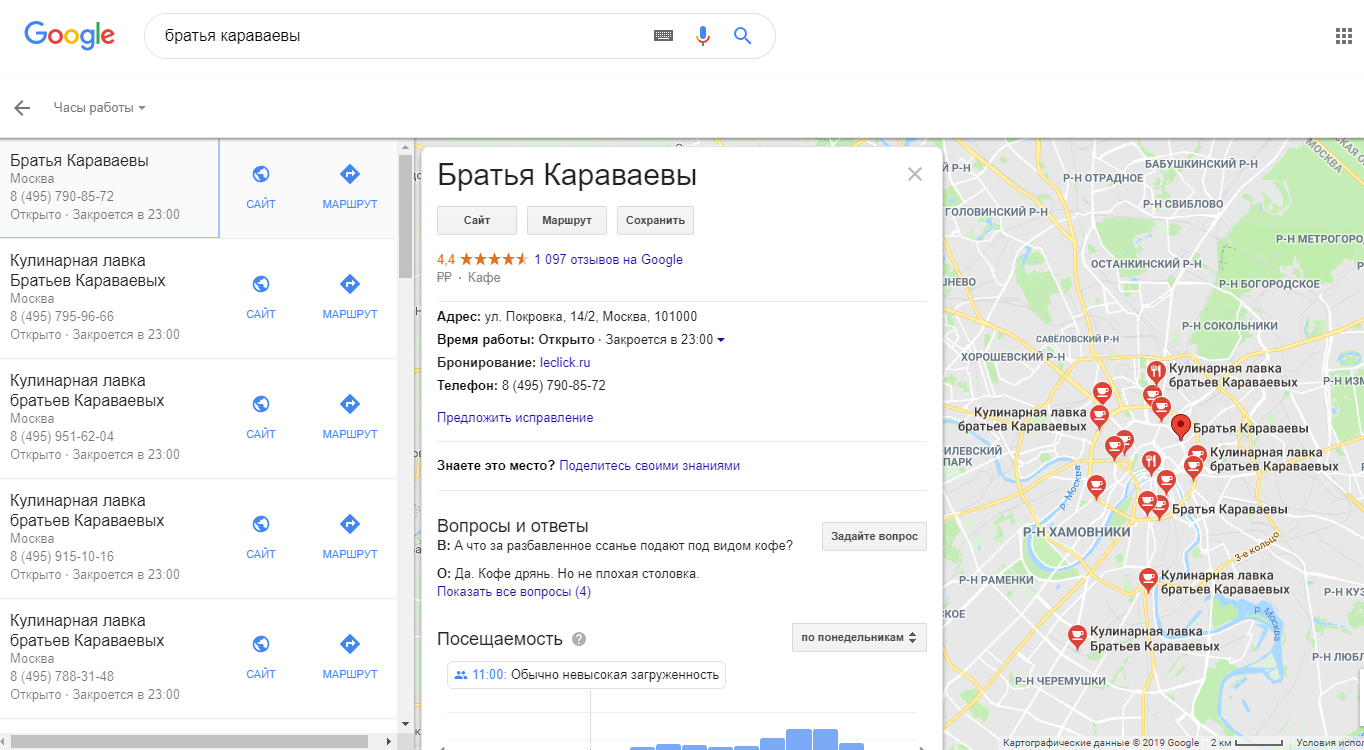Get route for listing with phone 788-31-48
The width and height of the screenshot is (1364, 750).
(x=350, y=657)
